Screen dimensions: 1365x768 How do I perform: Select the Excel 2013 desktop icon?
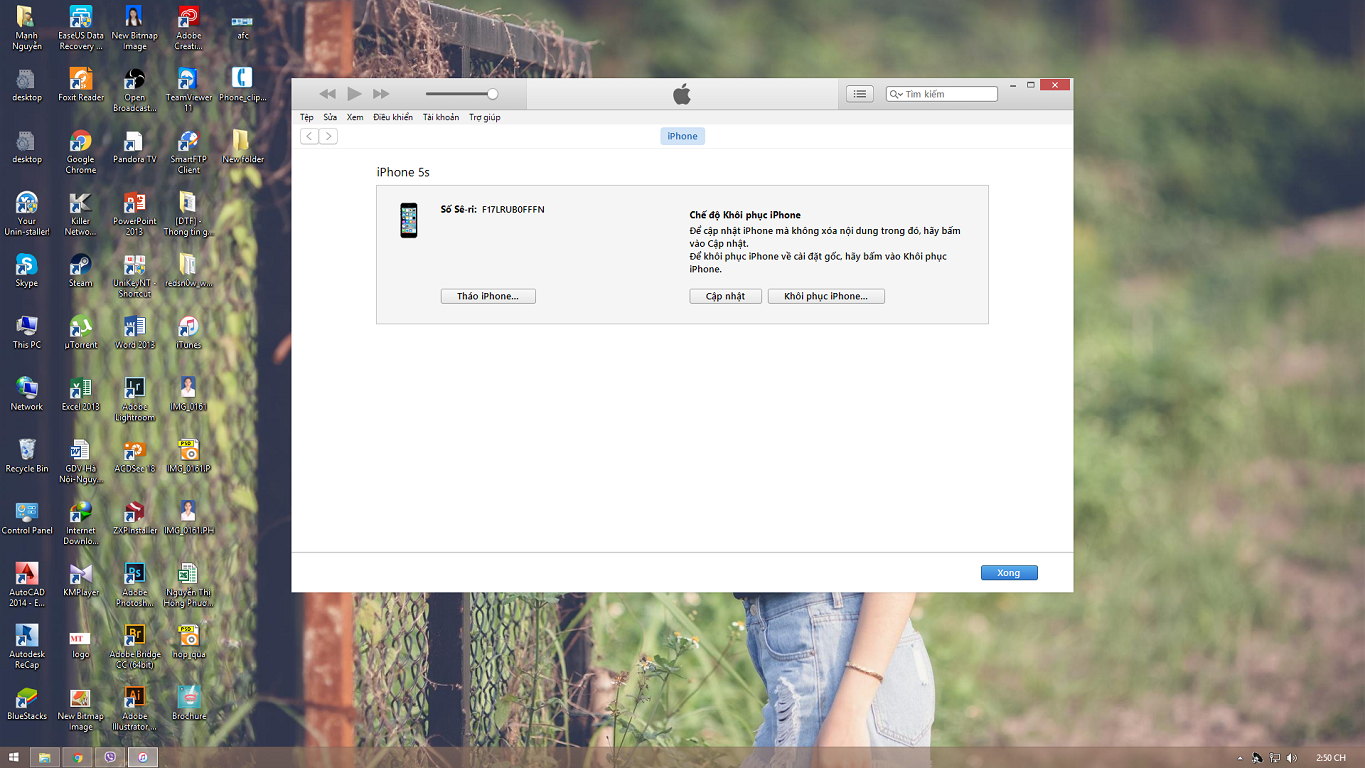[x=81, y=394]
